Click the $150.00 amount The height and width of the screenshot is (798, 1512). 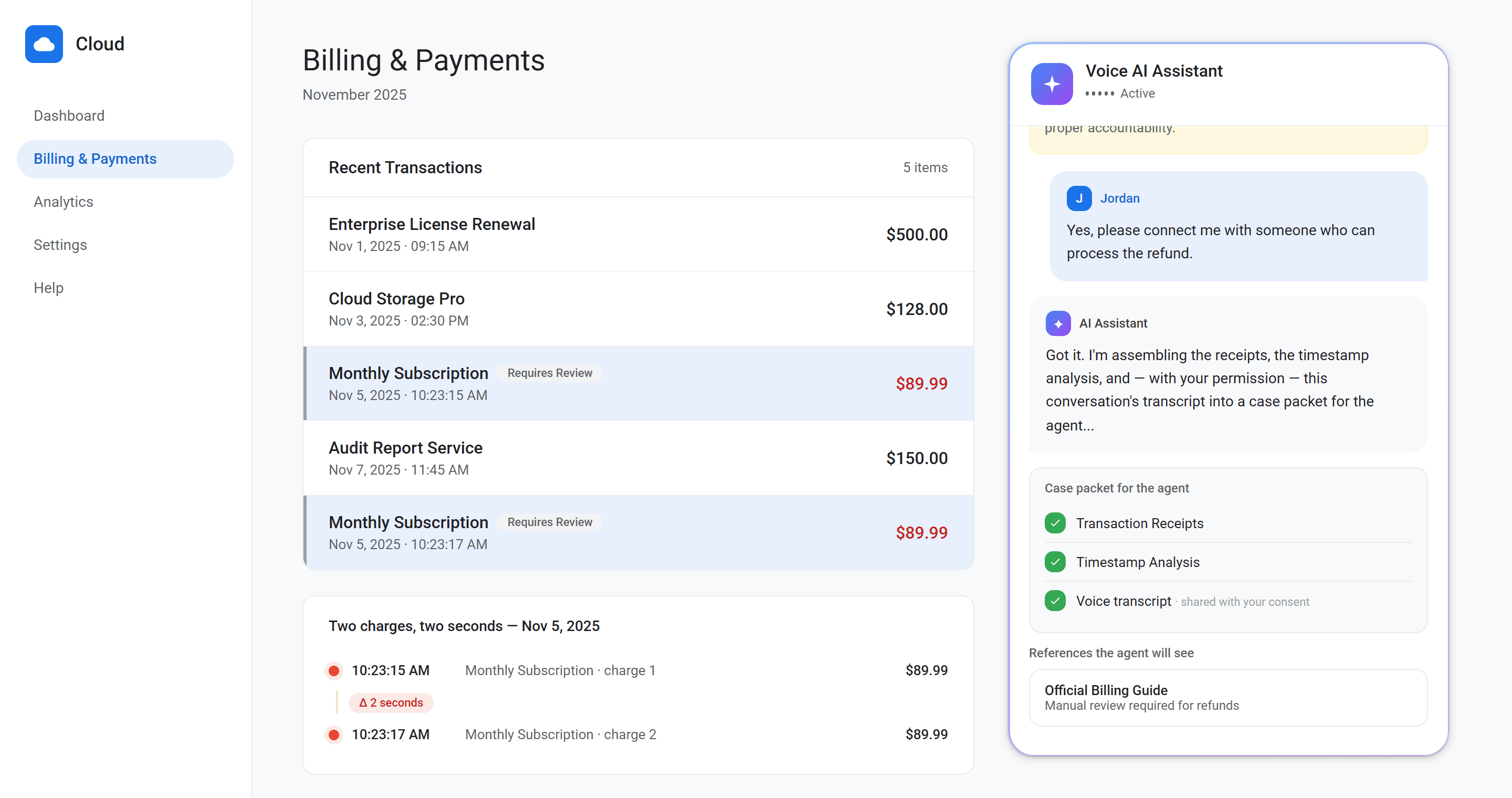[917, 458]
